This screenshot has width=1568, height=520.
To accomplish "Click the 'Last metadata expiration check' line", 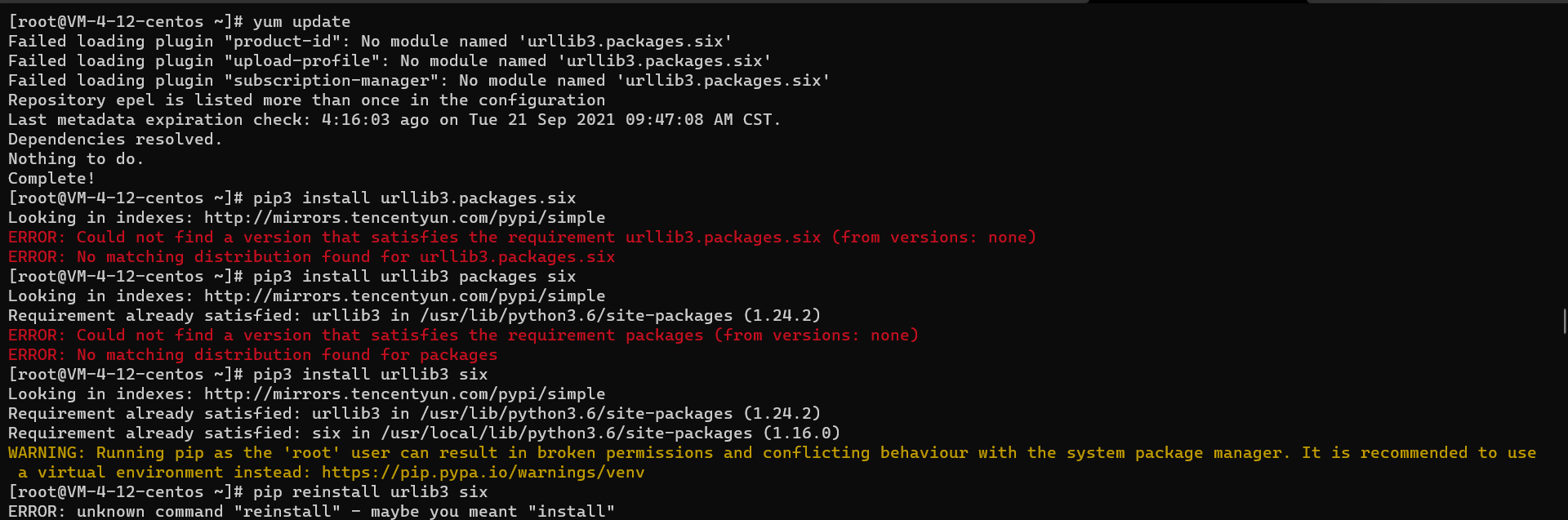I will (x=394, y=120).
